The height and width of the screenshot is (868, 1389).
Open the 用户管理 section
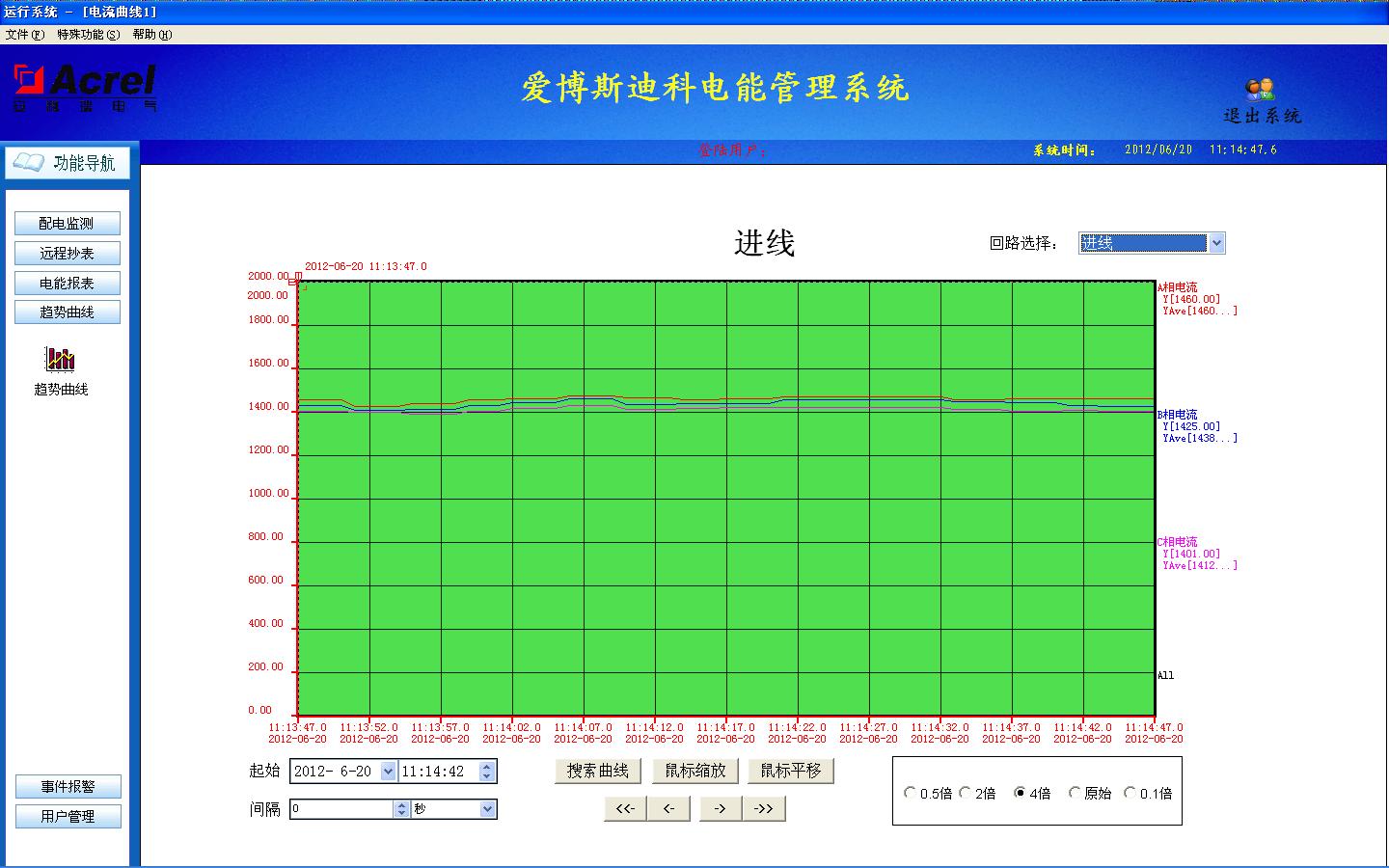[68, 817]
